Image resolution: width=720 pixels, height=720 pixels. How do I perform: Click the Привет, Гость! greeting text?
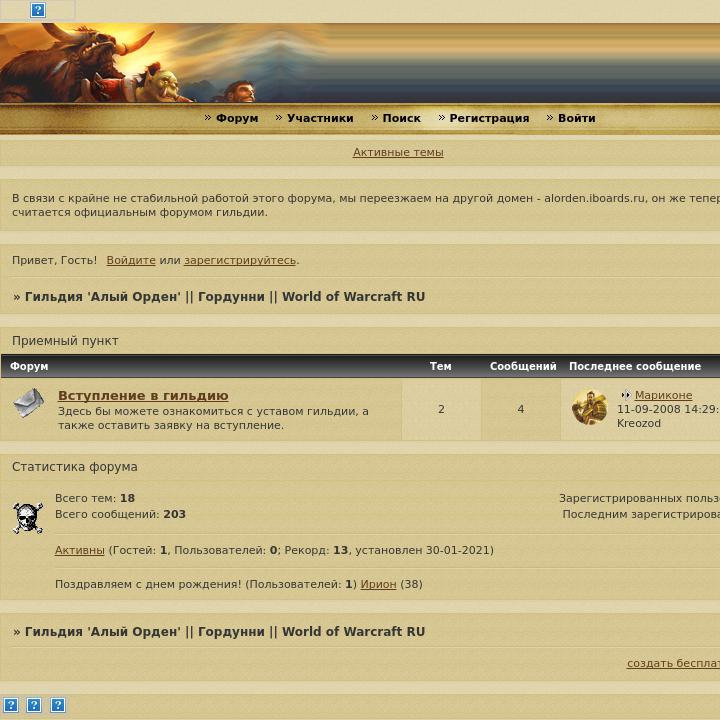[x=54, y=260]
